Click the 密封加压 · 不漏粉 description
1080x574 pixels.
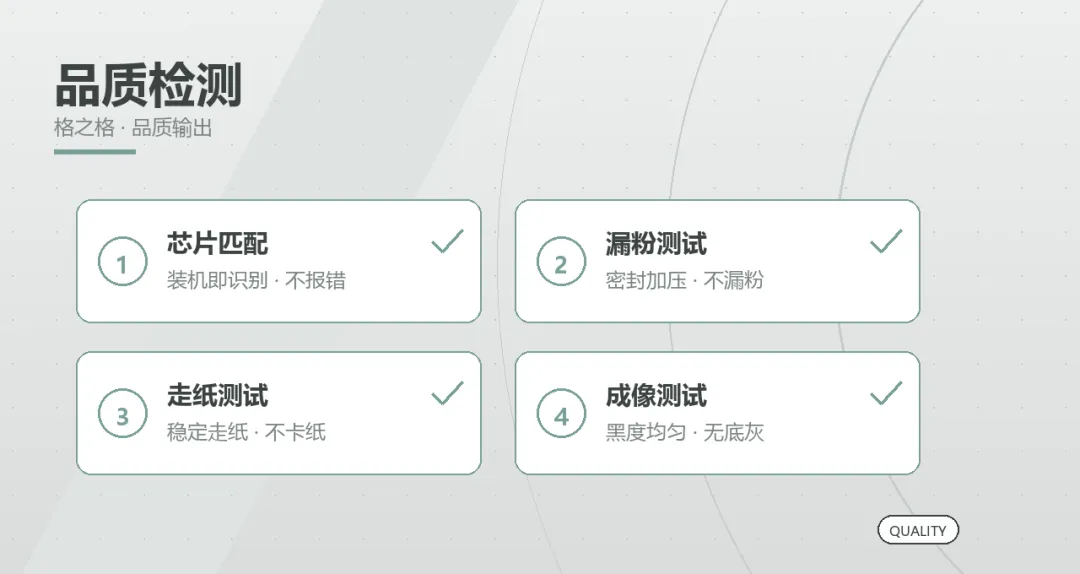coord(685,280)
